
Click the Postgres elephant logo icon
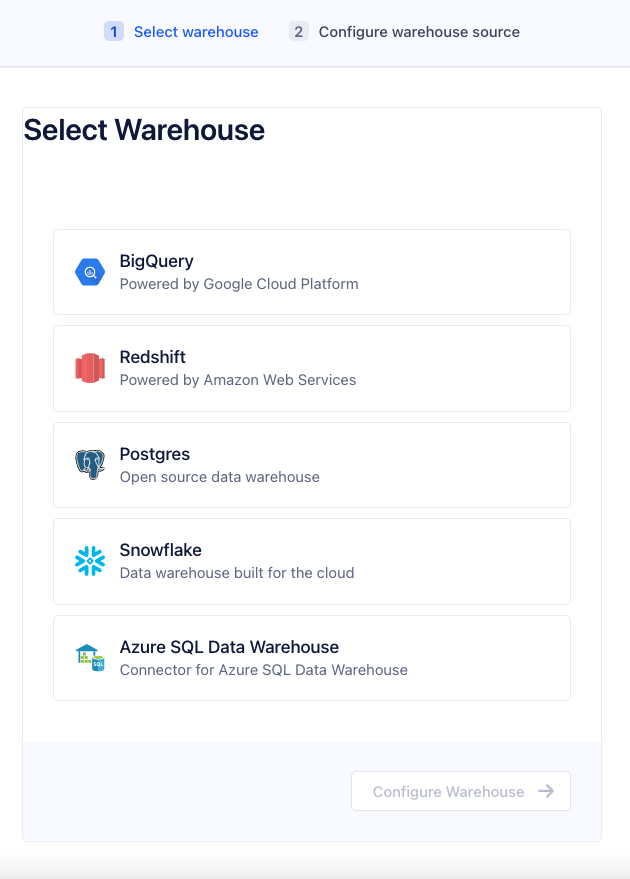pos(90,465)
